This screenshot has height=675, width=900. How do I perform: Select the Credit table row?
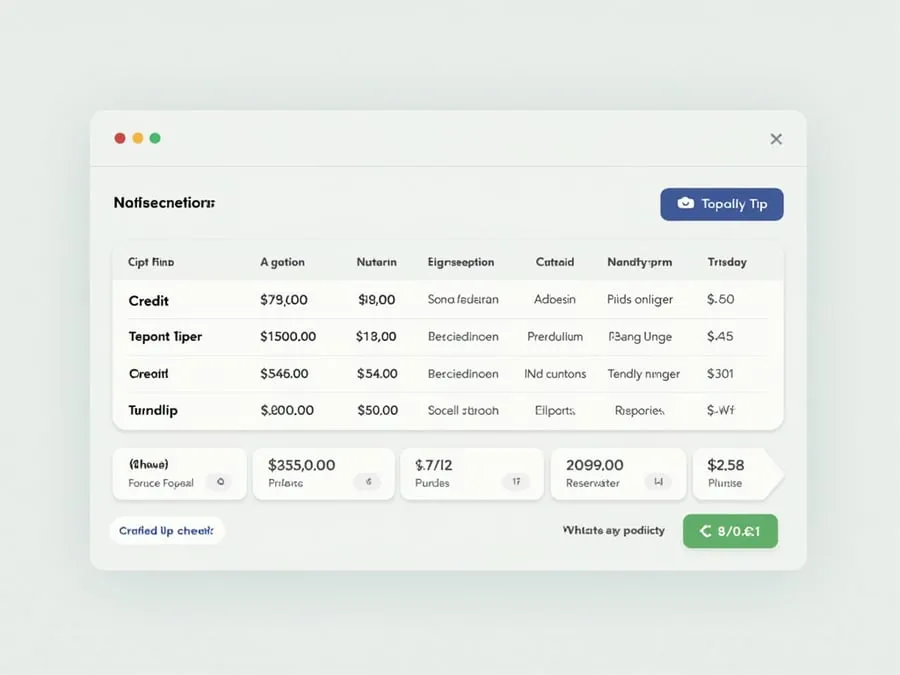tap(448, 300)
